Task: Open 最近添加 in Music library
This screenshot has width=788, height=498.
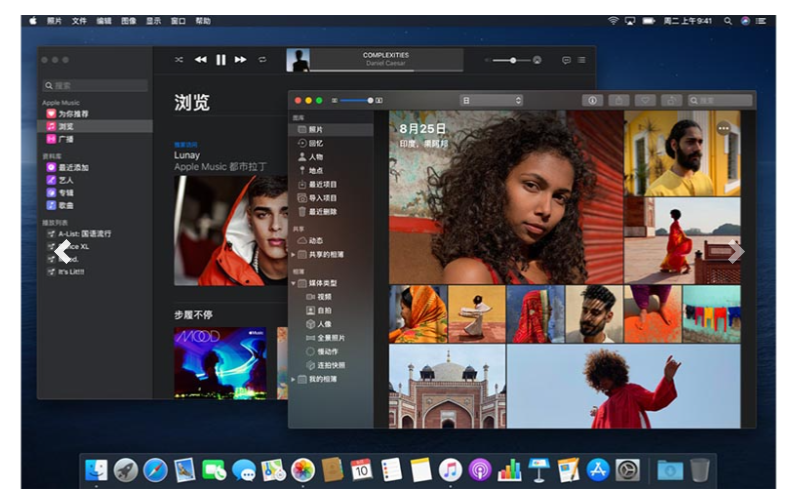Action: [x=68, y=167]
